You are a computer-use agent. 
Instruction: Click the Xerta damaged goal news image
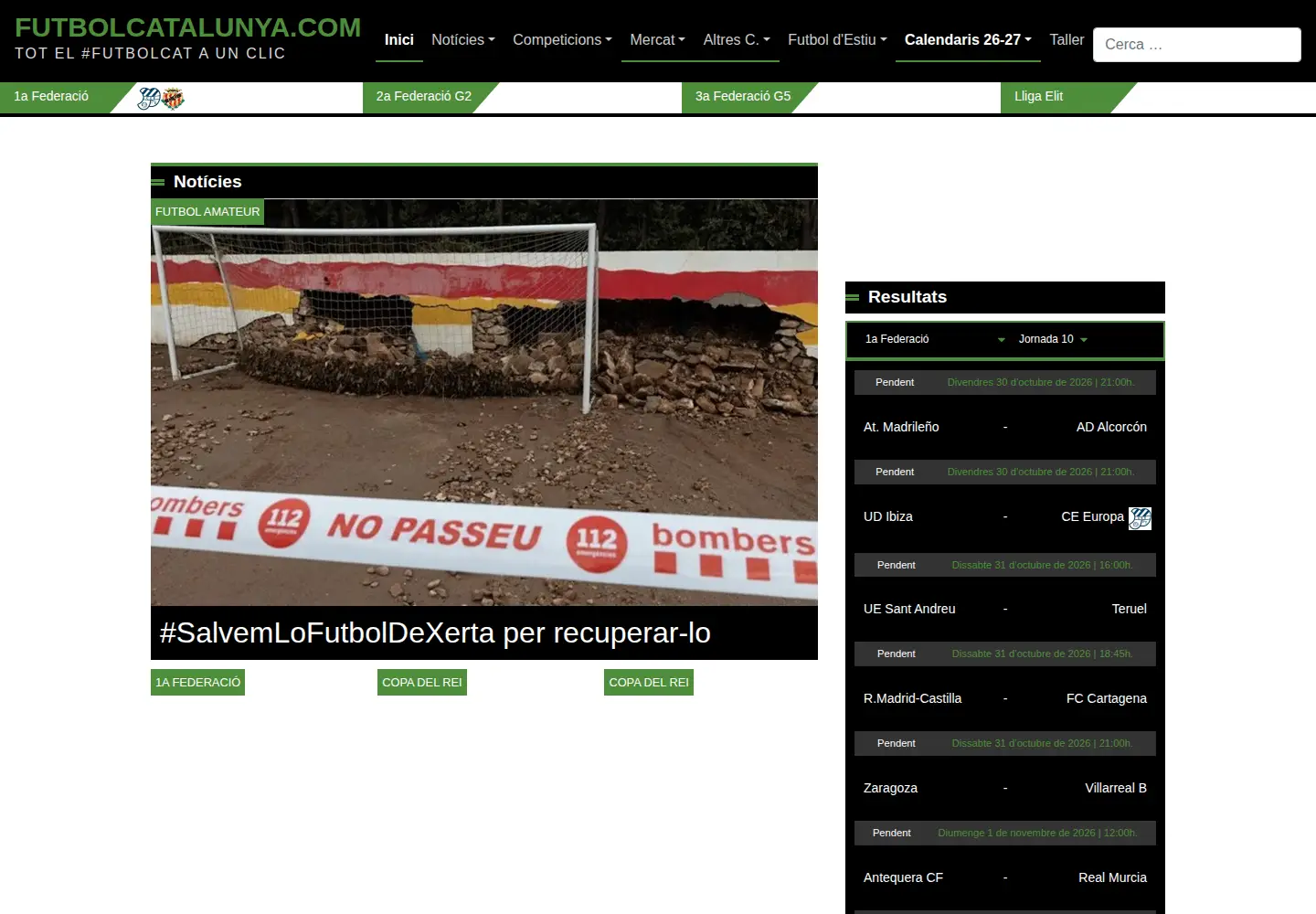point(484,402)
